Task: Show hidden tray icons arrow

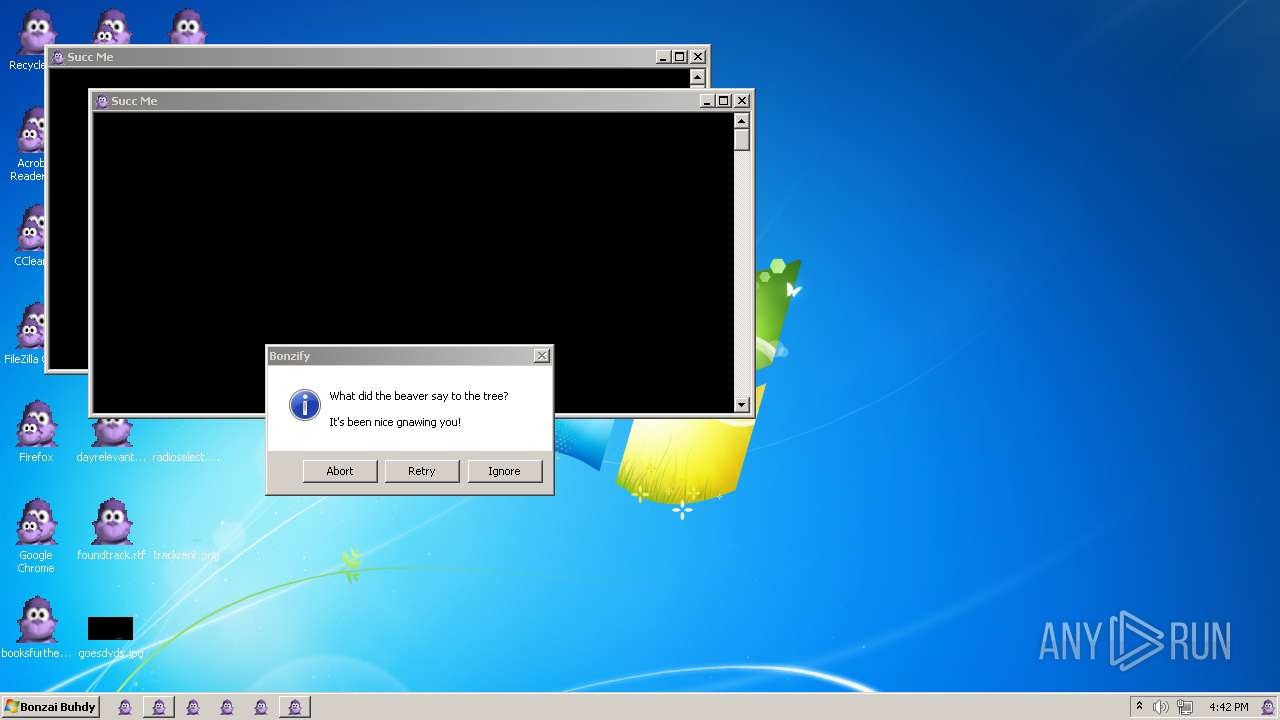Action: pyautogui.click(x=1139, y=707)
